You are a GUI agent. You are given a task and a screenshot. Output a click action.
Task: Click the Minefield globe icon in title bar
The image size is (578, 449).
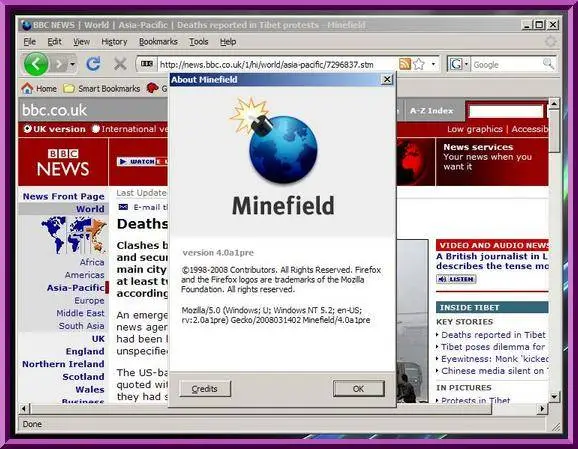click(x=26, y=25)
